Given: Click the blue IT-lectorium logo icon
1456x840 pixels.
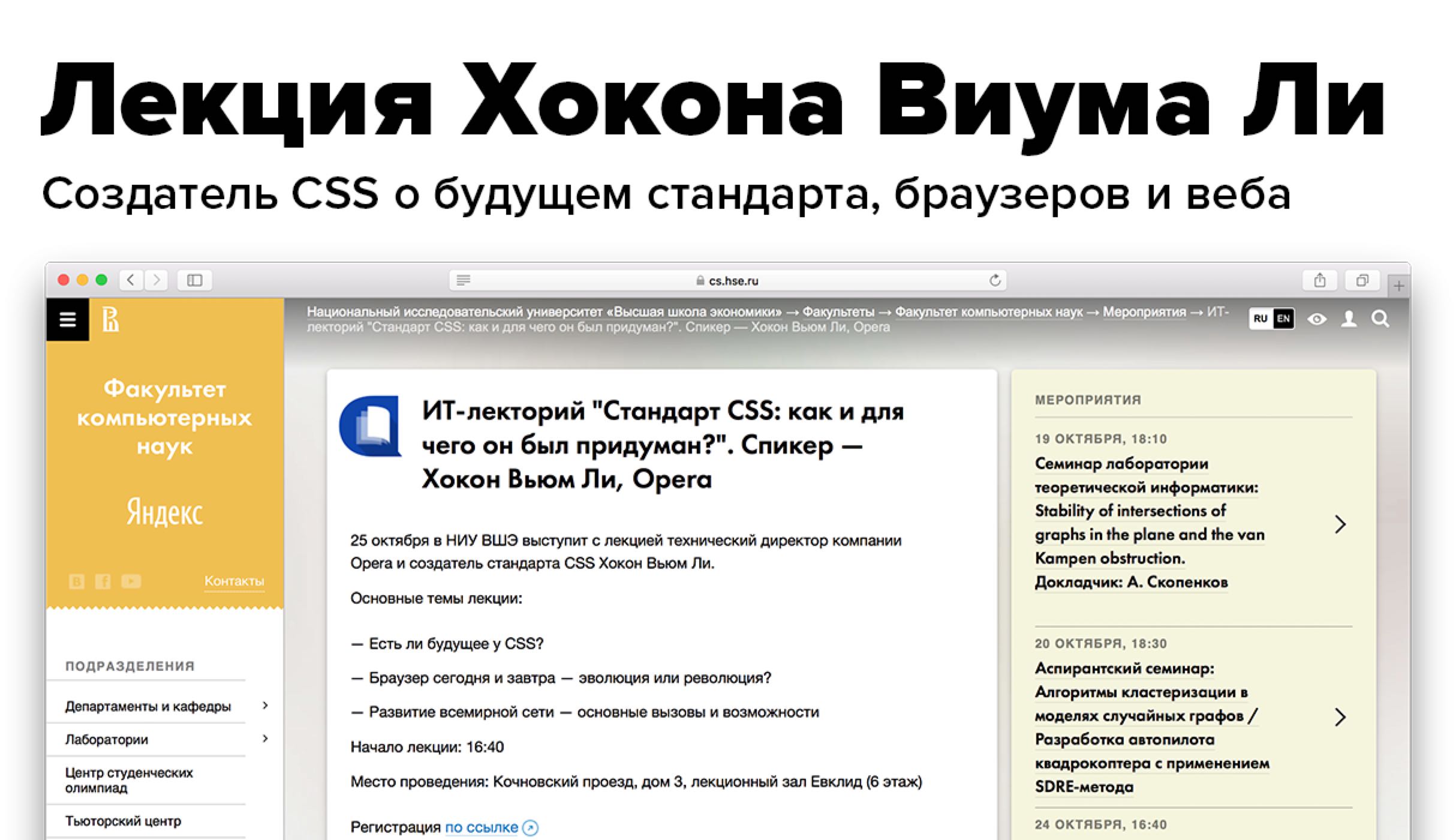Looking at the screenshot, I should 371,426.
